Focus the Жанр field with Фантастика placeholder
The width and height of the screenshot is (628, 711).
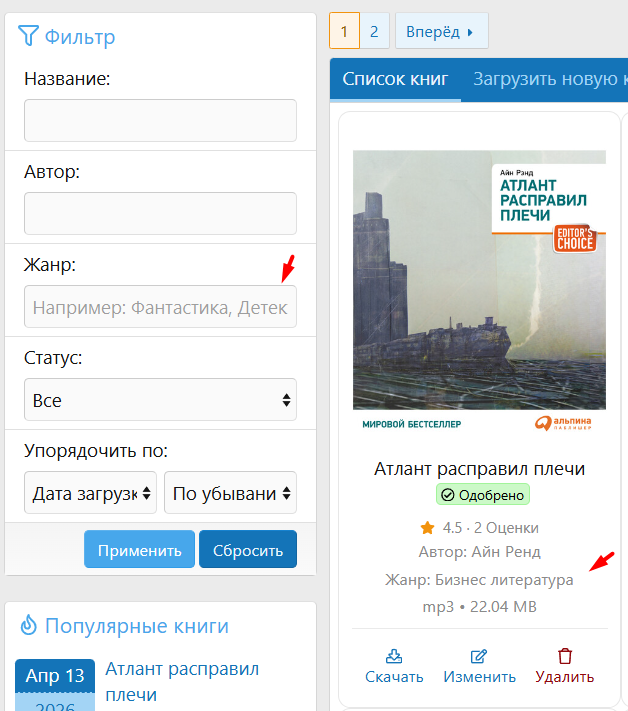click(x=161, y=307)
